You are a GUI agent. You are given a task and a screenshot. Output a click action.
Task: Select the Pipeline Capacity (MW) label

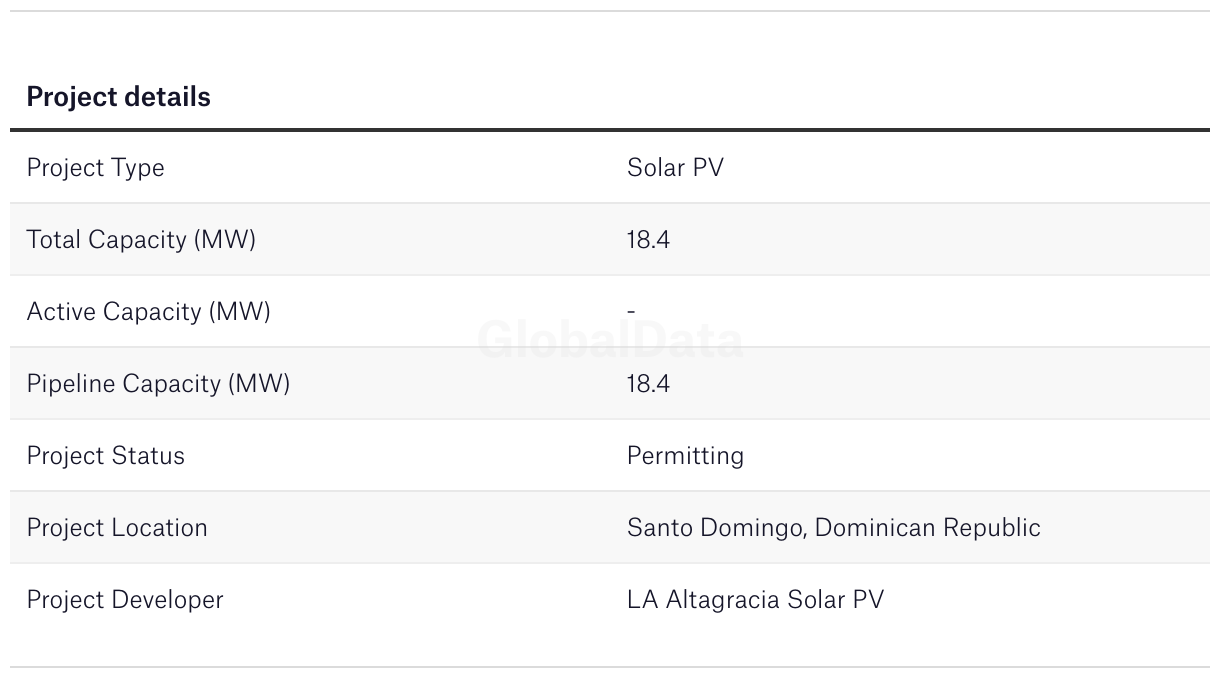(158, 384)
